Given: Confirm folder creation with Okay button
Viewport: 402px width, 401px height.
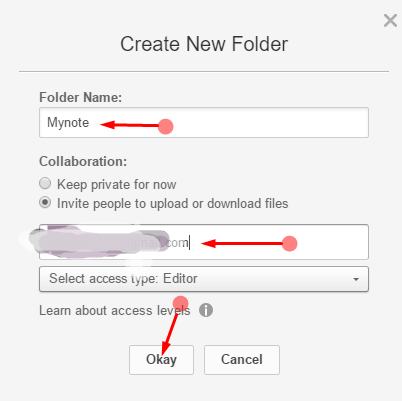Looking at the screenshot, I should pyautogui.click(x=161, y=360).
